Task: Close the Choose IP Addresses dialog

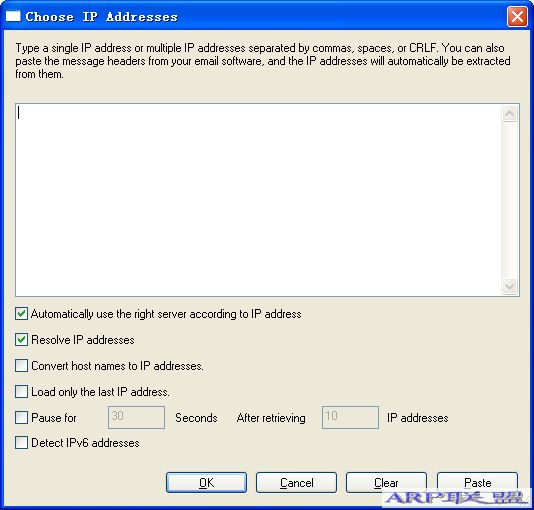Action: pos(517,16)
